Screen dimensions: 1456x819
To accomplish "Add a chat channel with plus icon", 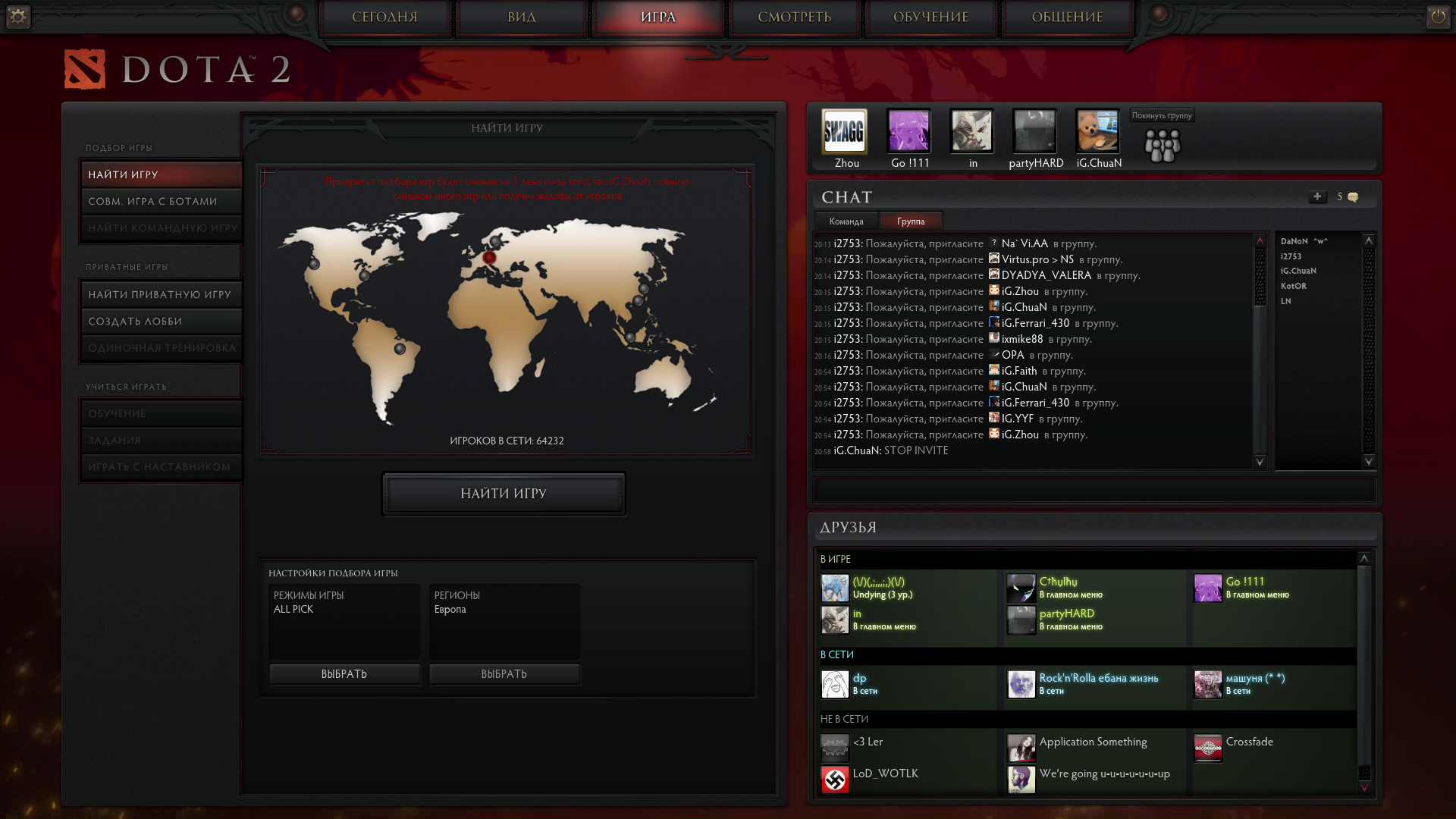I will click(x=1317, y=196).
